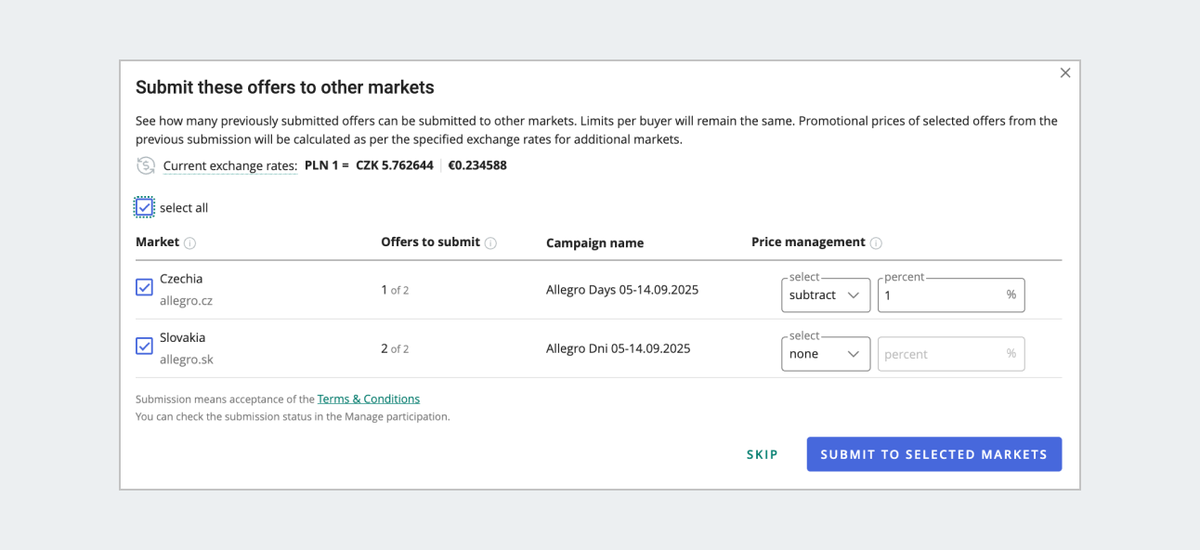Screen dimensions: 1200x550
Task: Click the Allegro Dni 05-14.09.2025 campaign name
Action: (618, 349)
